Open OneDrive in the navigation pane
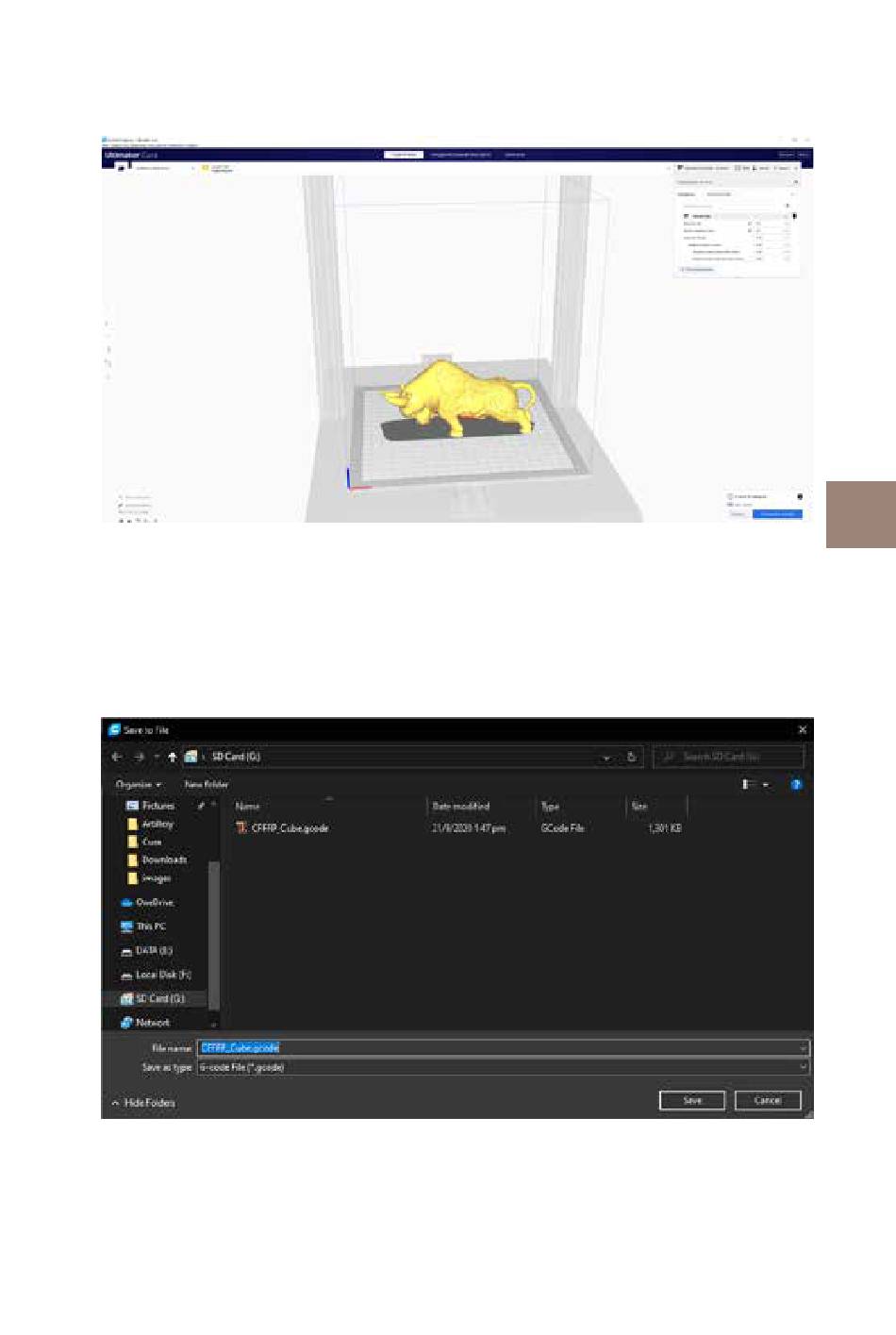 pyautogui.click(x=154, y=903)
